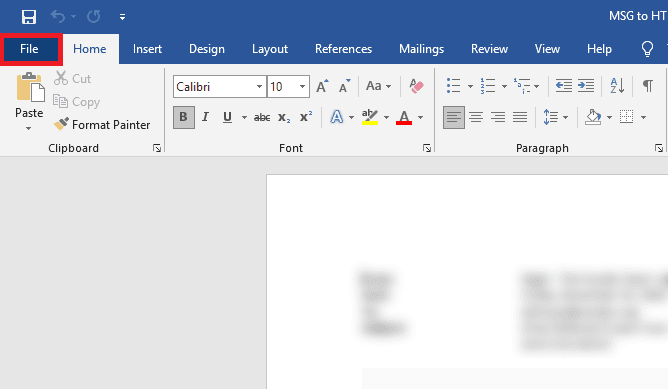Viewport: 668px width, 389px height.
Task: Open the Change Case Aa menu
Action: 378,86
